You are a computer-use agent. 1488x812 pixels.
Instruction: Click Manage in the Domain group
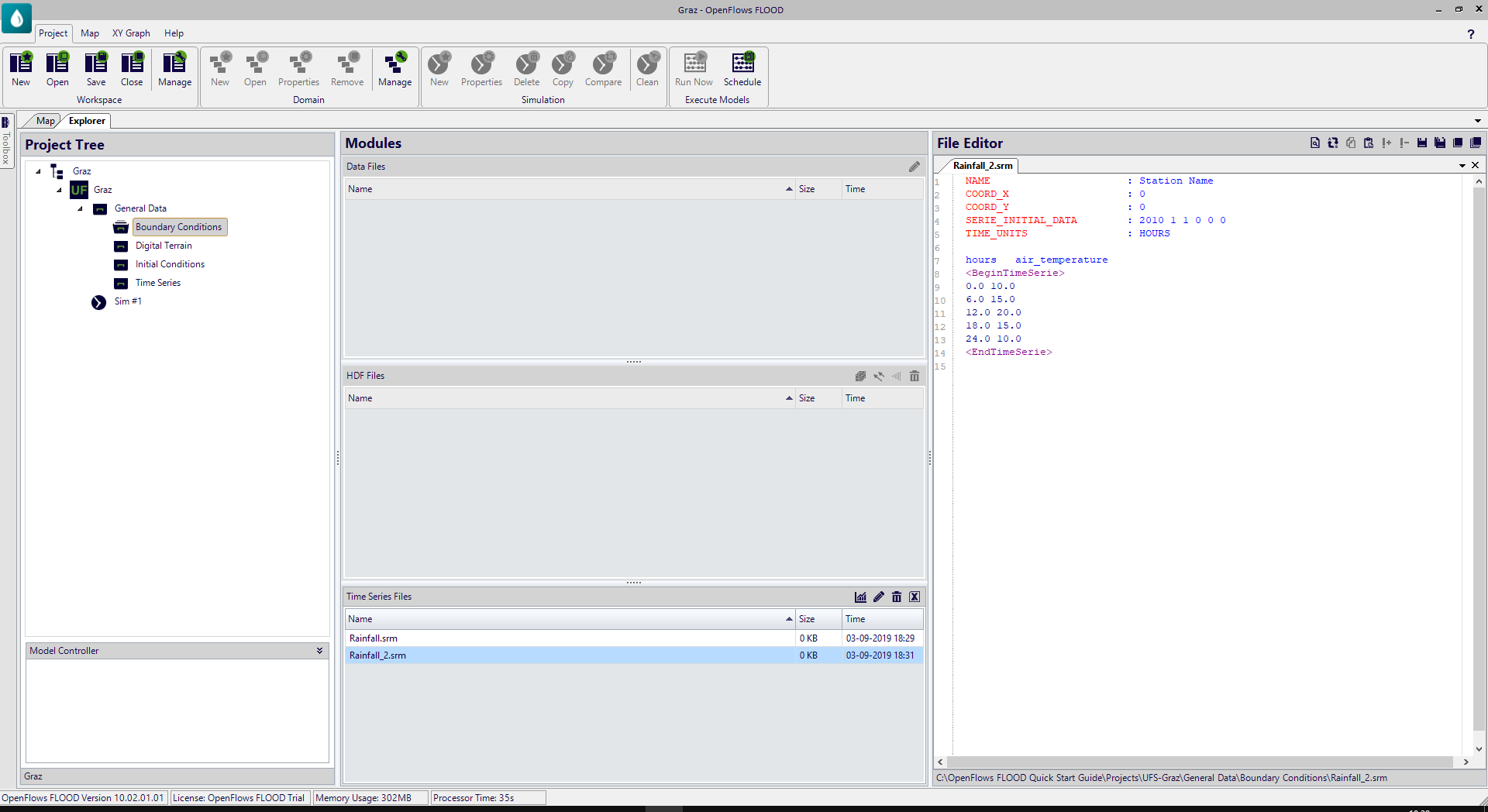(395, 69)
